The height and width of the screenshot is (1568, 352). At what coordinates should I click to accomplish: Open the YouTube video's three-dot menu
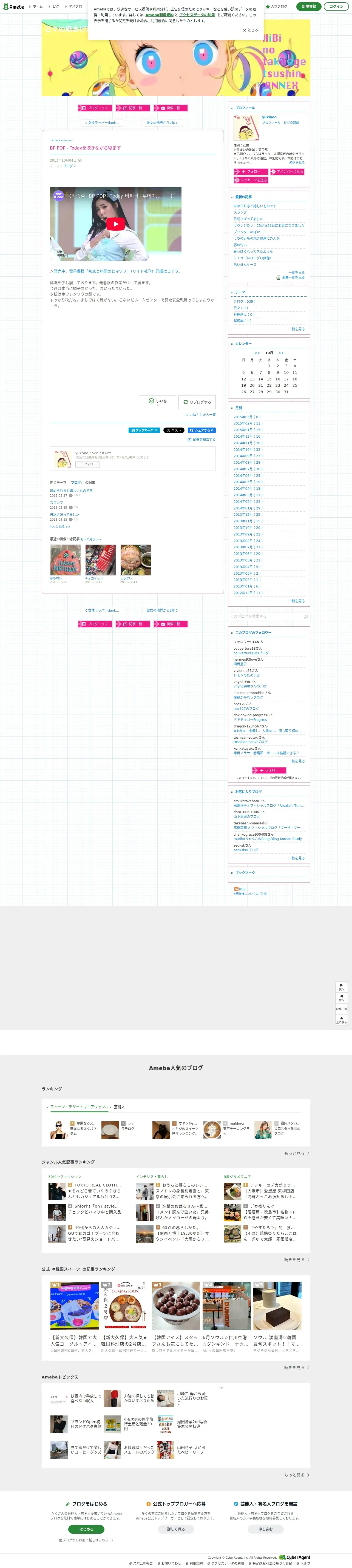click(x=171, y=196)
